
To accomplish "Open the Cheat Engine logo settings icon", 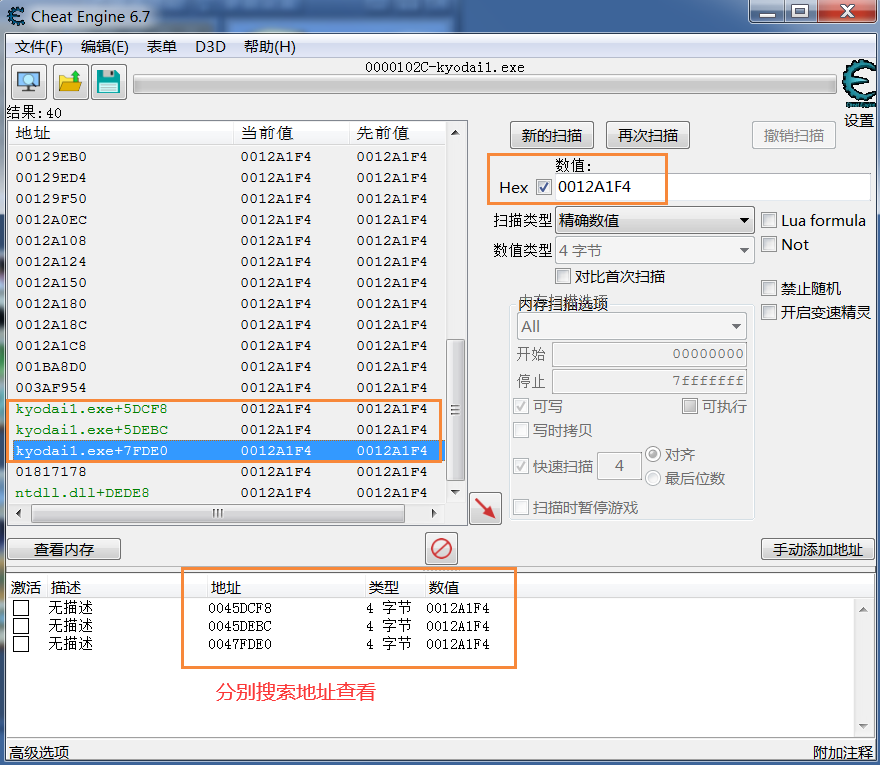I will (859, 84).
